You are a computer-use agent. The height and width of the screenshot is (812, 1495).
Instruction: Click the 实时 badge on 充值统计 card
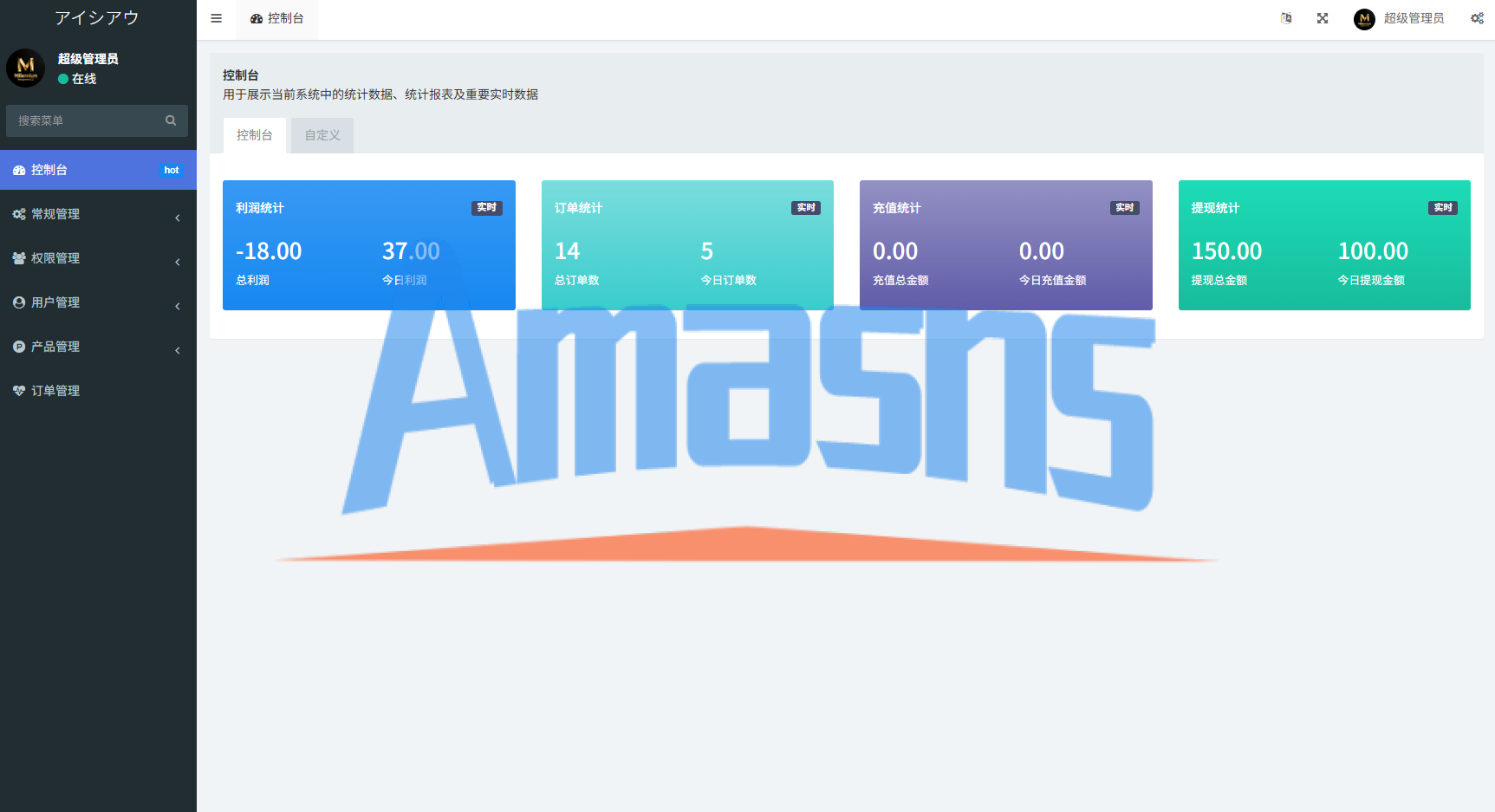[1125, 208]
